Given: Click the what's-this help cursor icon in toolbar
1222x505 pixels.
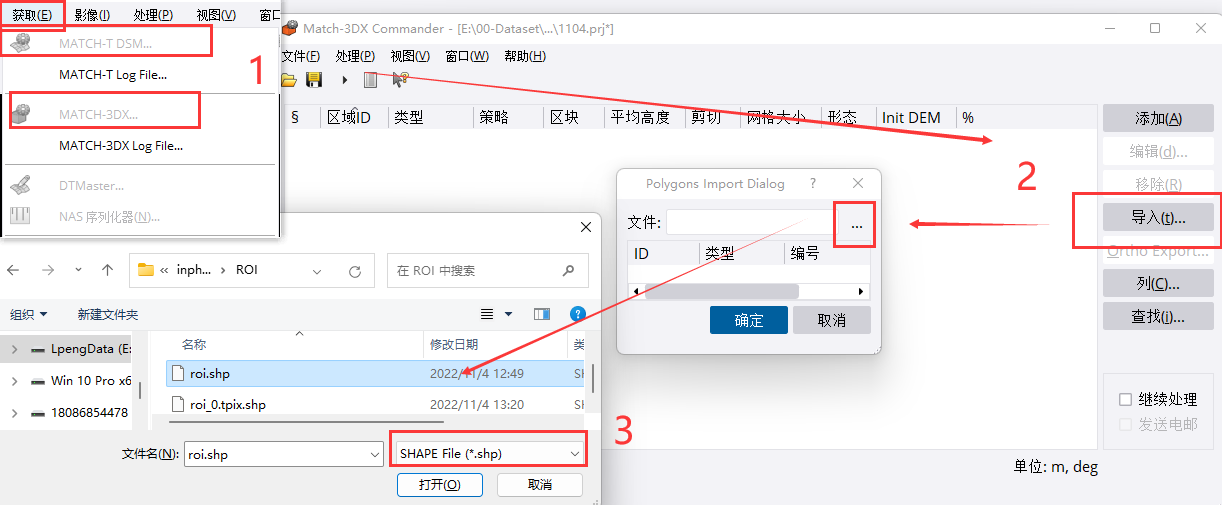Looking at the screenshot, I should pyautogui.click(x=400, y=79).
